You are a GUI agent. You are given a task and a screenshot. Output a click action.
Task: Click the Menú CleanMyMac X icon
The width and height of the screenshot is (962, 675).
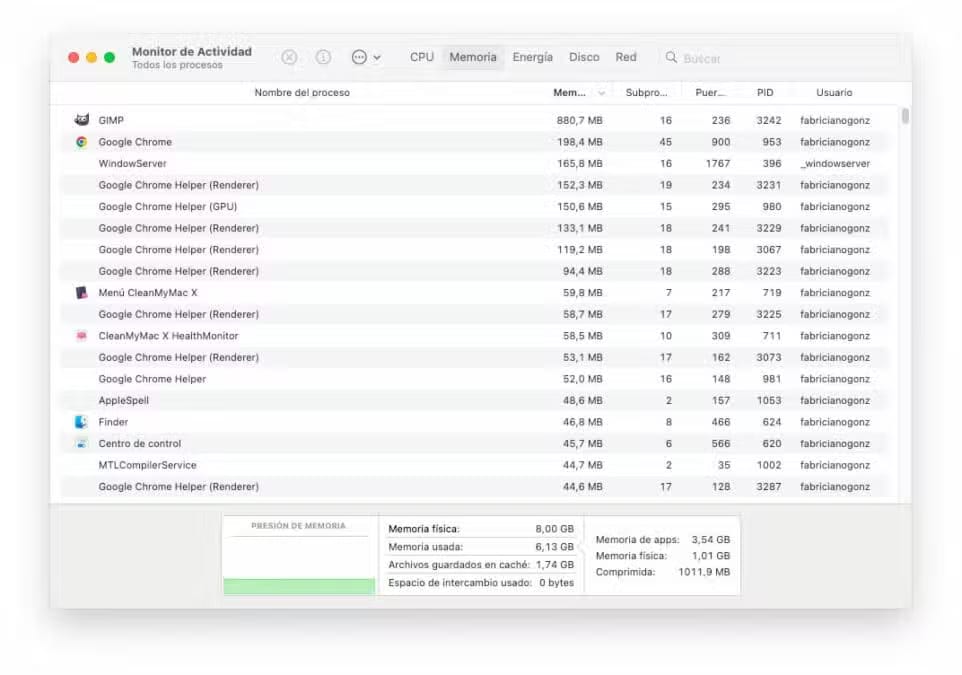coord(82,293)
